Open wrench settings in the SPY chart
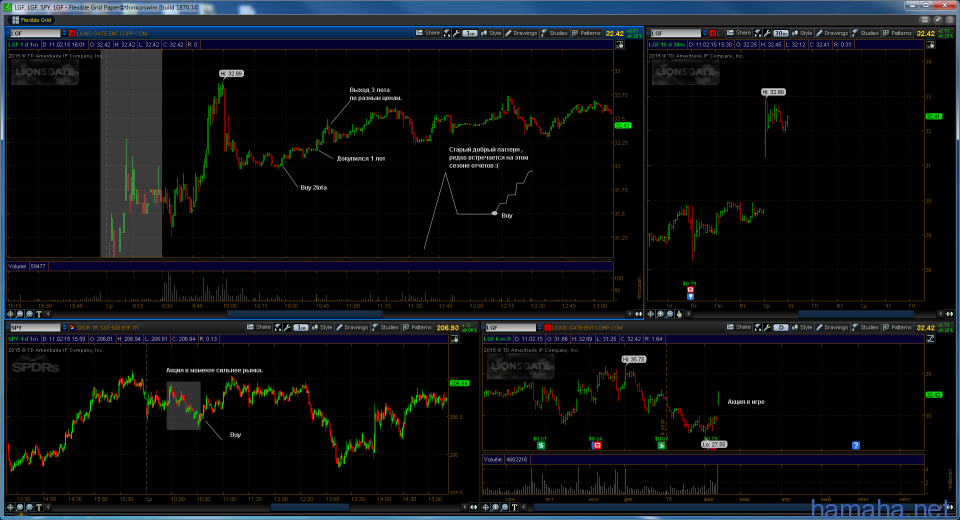The height and width of the screenshot is (520, 960). [x=287, y=328]
